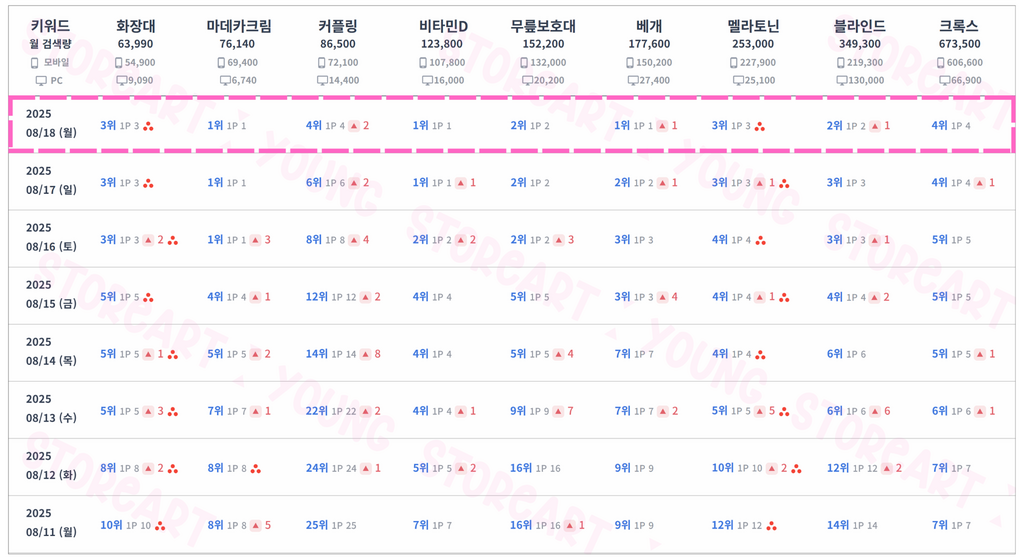Click red up-arrow in 08/14 커플링 cell
Viewport: 1024px width, 560px height.
pos(366,354)
